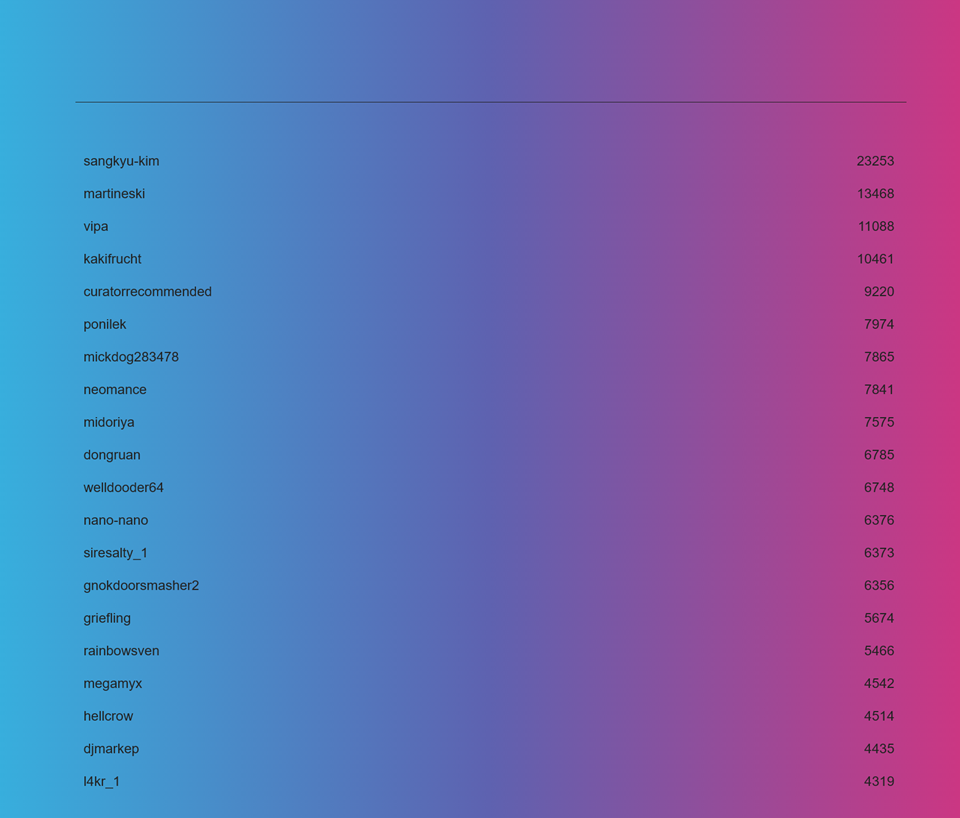Click the midoriya row name
This screenshot has width=960, height=818.
(109, 422)
